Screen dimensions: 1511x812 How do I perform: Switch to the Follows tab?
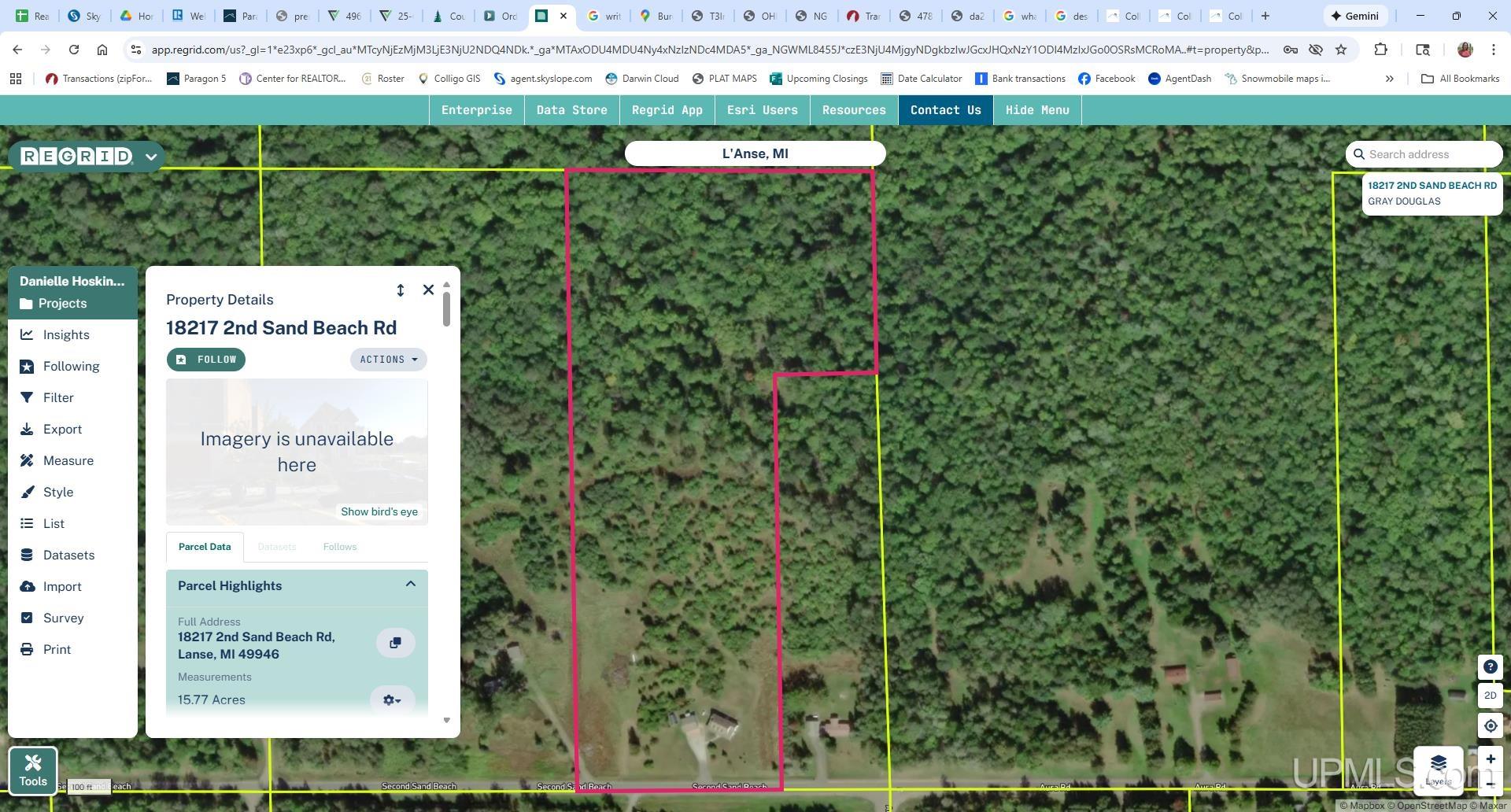click(339, 547)
